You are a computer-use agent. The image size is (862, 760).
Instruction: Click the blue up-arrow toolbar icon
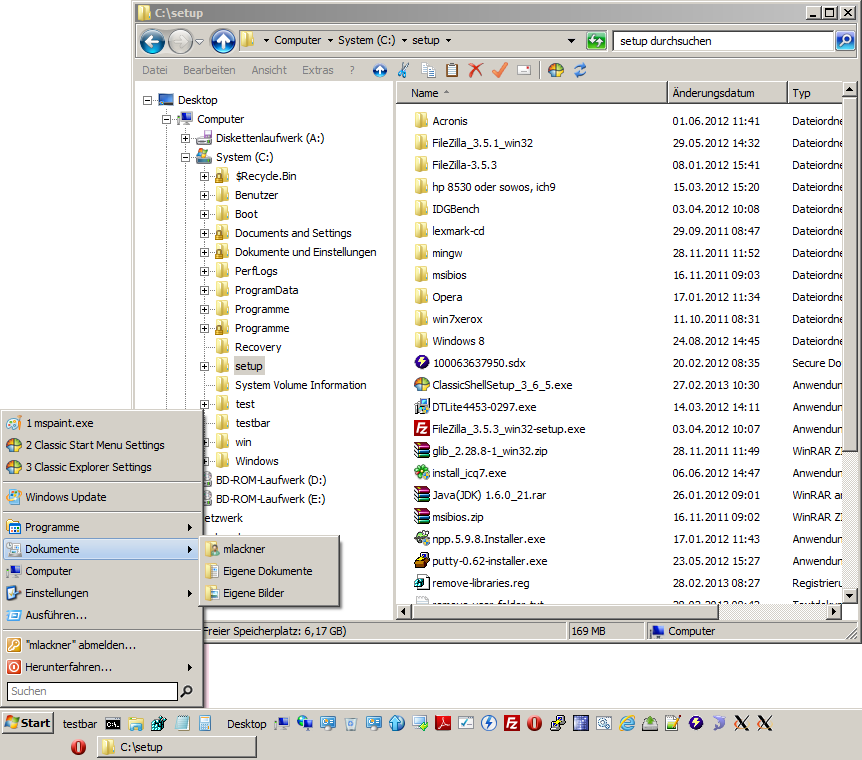click(381, 70)
